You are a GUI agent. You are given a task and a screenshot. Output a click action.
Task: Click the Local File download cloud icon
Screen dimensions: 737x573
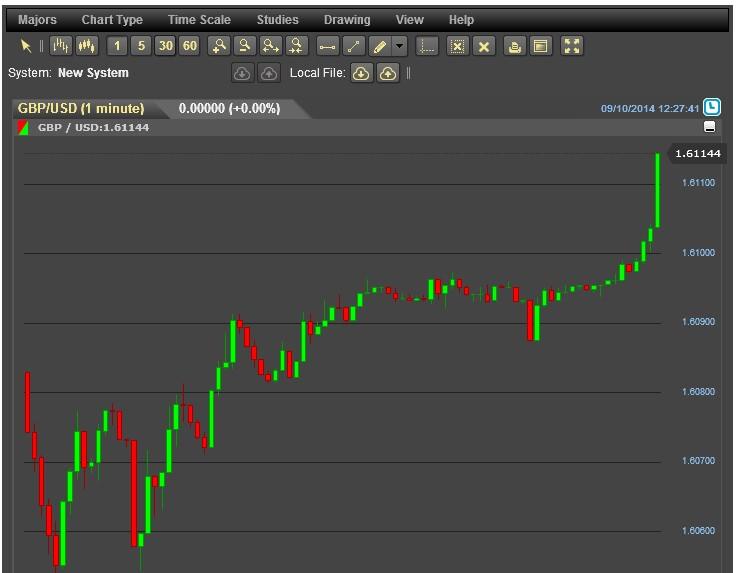click(361, 73)
